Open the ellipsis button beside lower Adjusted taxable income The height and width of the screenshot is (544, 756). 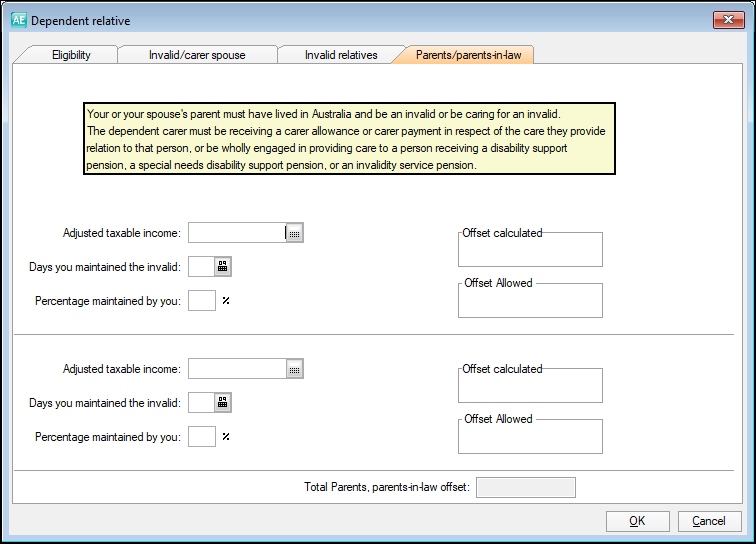click(294, 369)
